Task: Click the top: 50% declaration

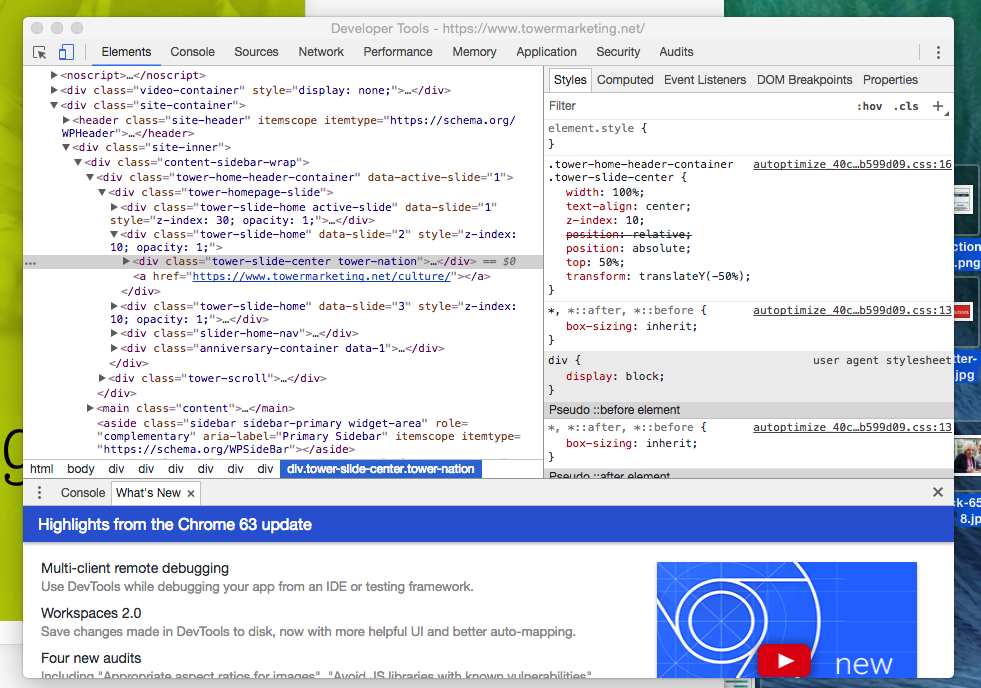Action: point(595,263)
